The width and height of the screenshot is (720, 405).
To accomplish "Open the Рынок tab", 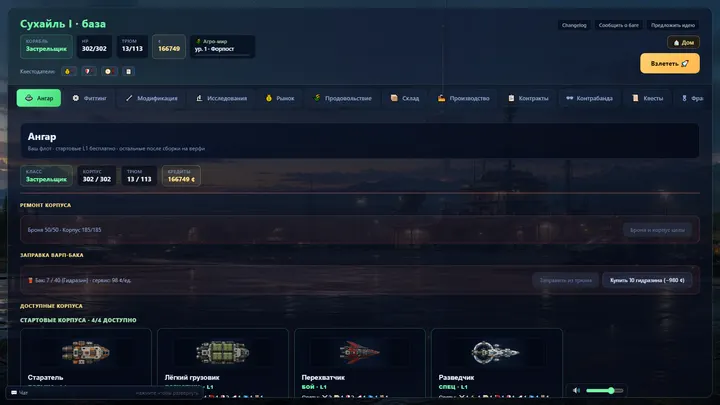I will coord(280,98).
